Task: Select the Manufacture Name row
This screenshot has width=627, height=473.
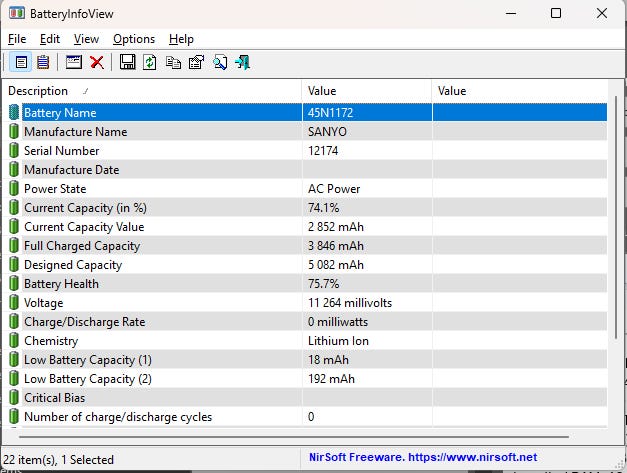Action: [x=75, y=132]
